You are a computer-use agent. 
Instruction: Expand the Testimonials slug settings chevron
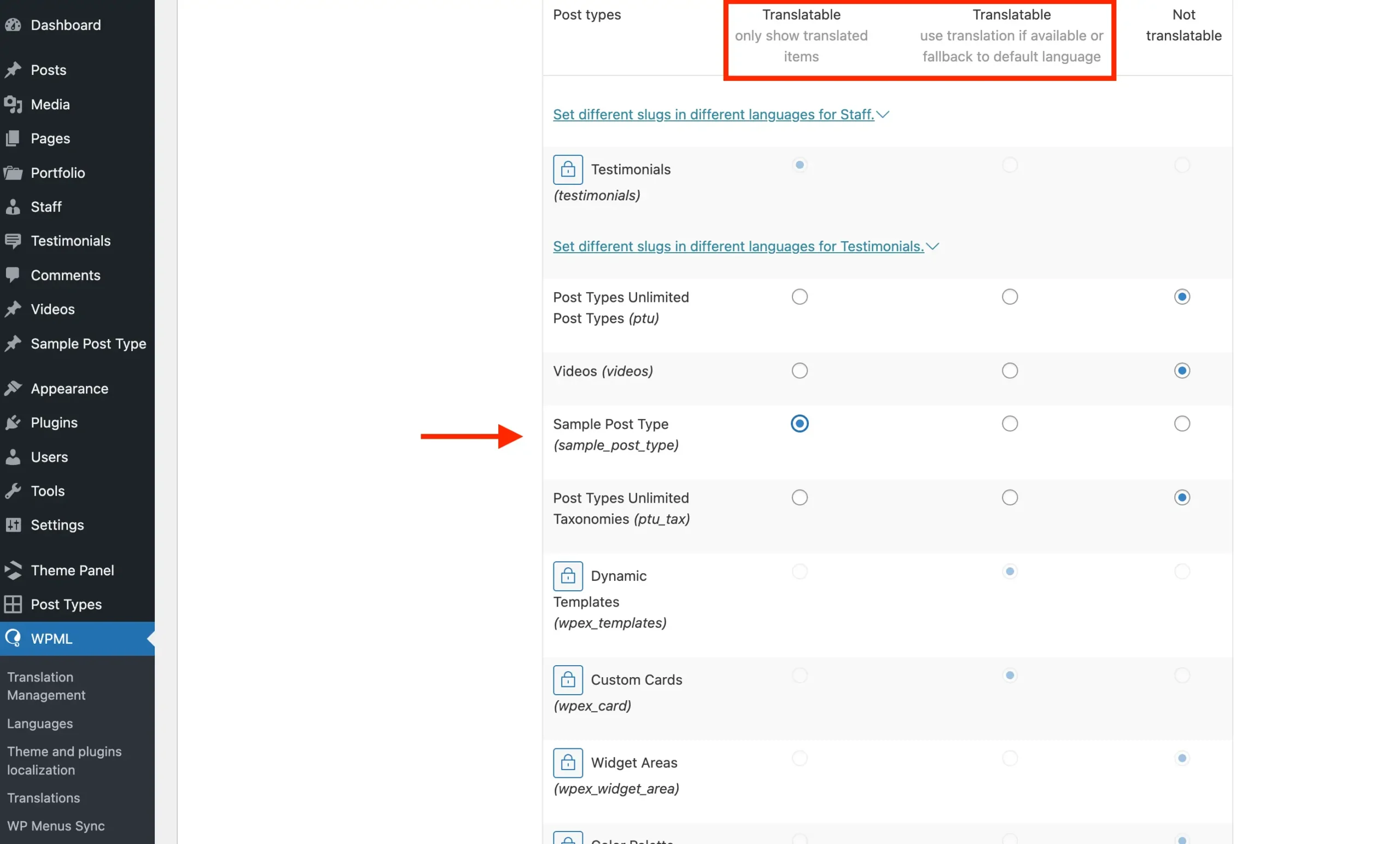pos(932,246)
